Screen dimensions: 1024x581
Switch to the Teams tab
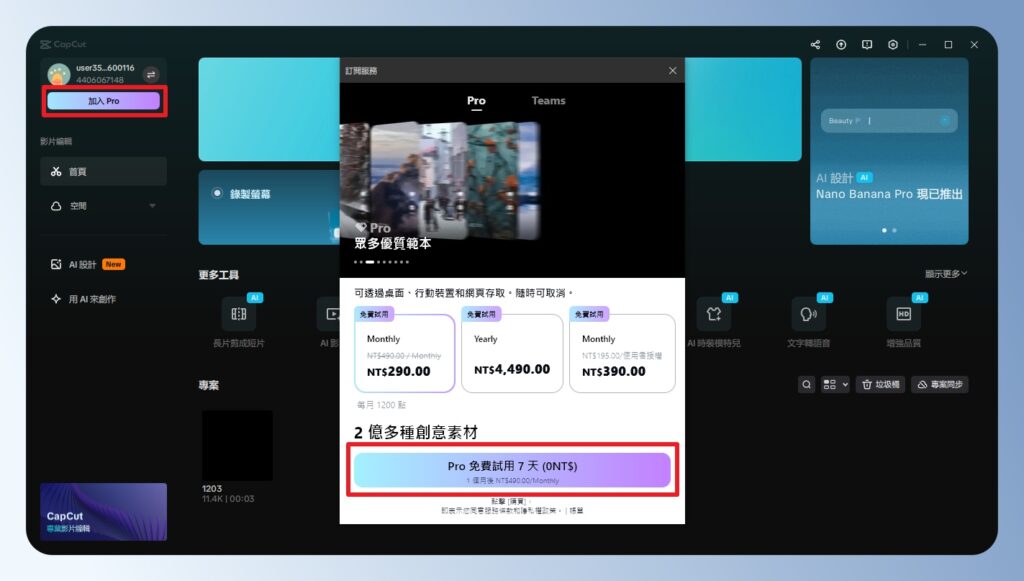(548, 101)
